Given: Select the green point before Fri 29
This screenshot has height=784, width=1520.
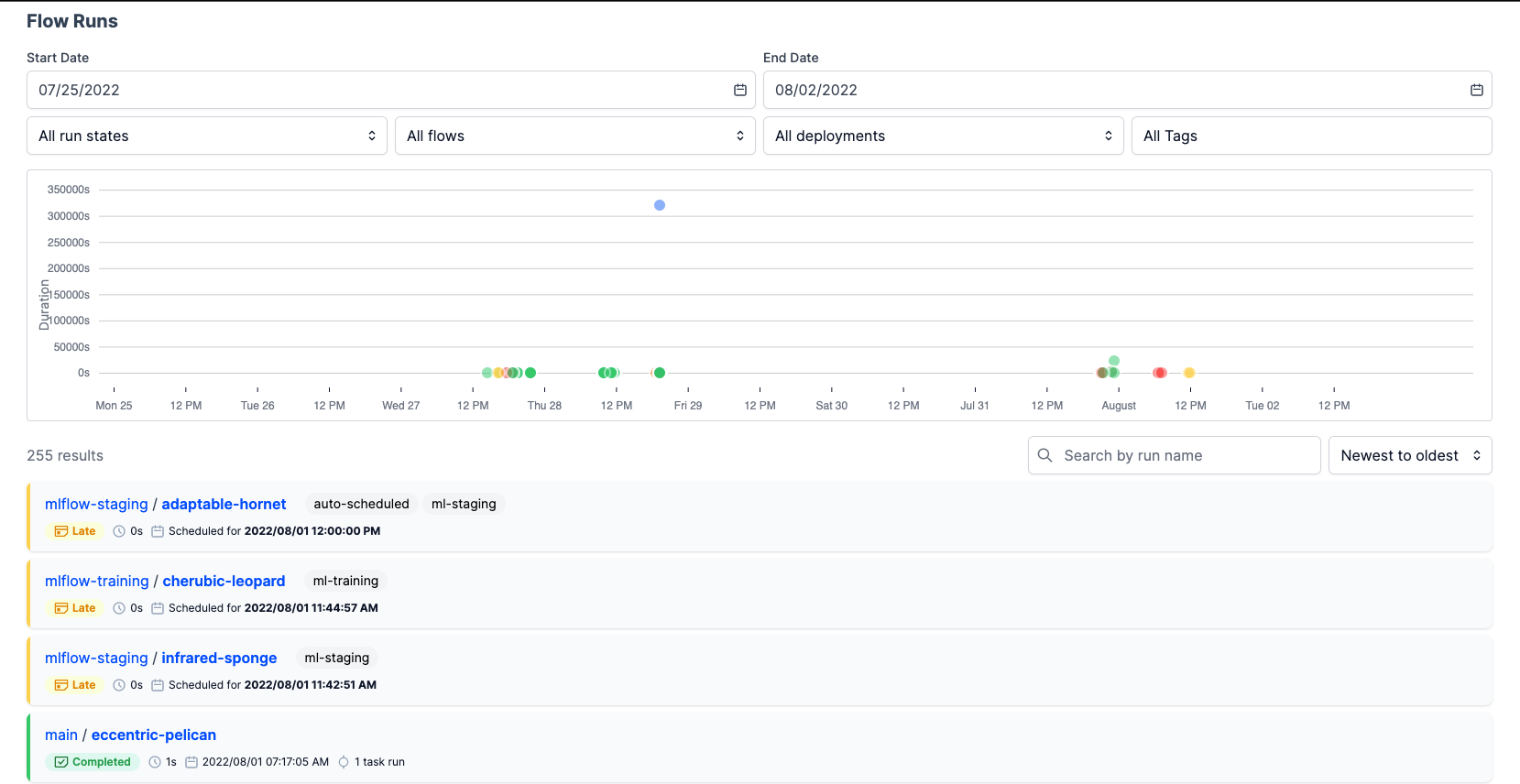Looking at the screenshot, I should coord(660,373).
